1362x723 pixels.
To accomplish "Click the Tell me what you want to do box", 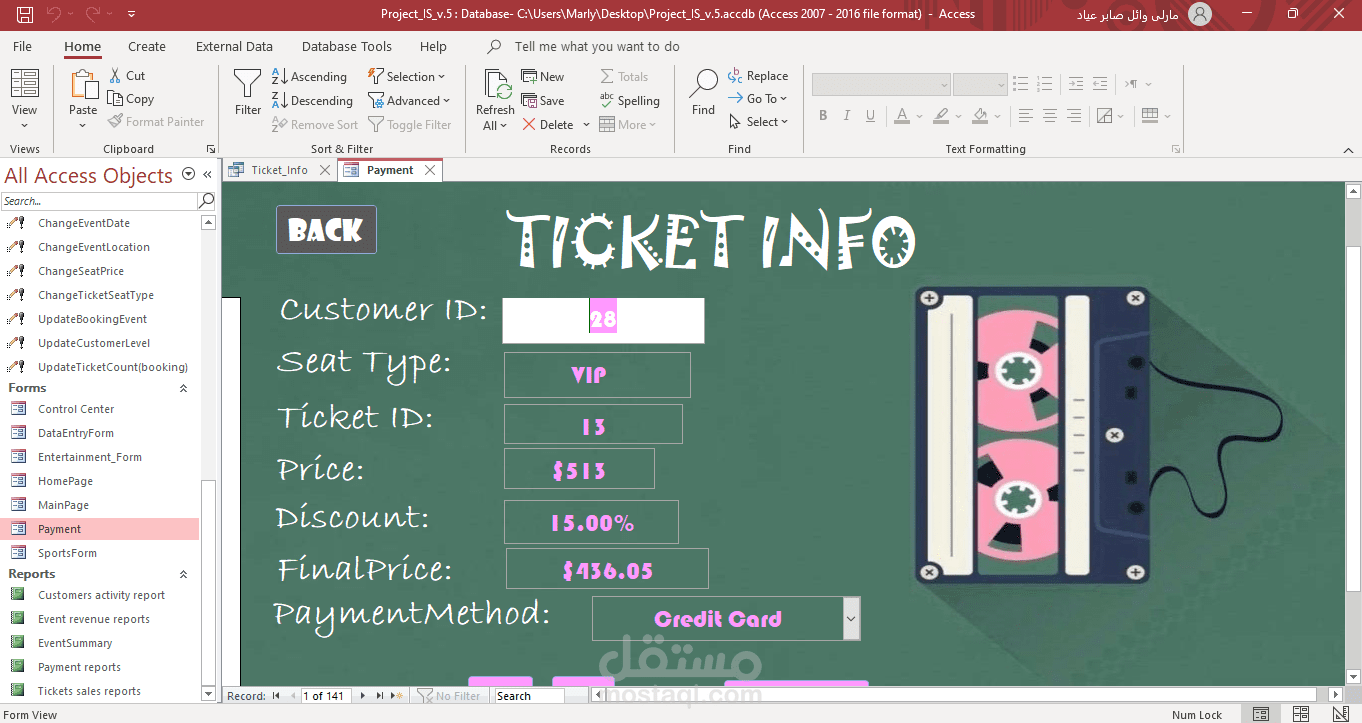I will point(597,46).
